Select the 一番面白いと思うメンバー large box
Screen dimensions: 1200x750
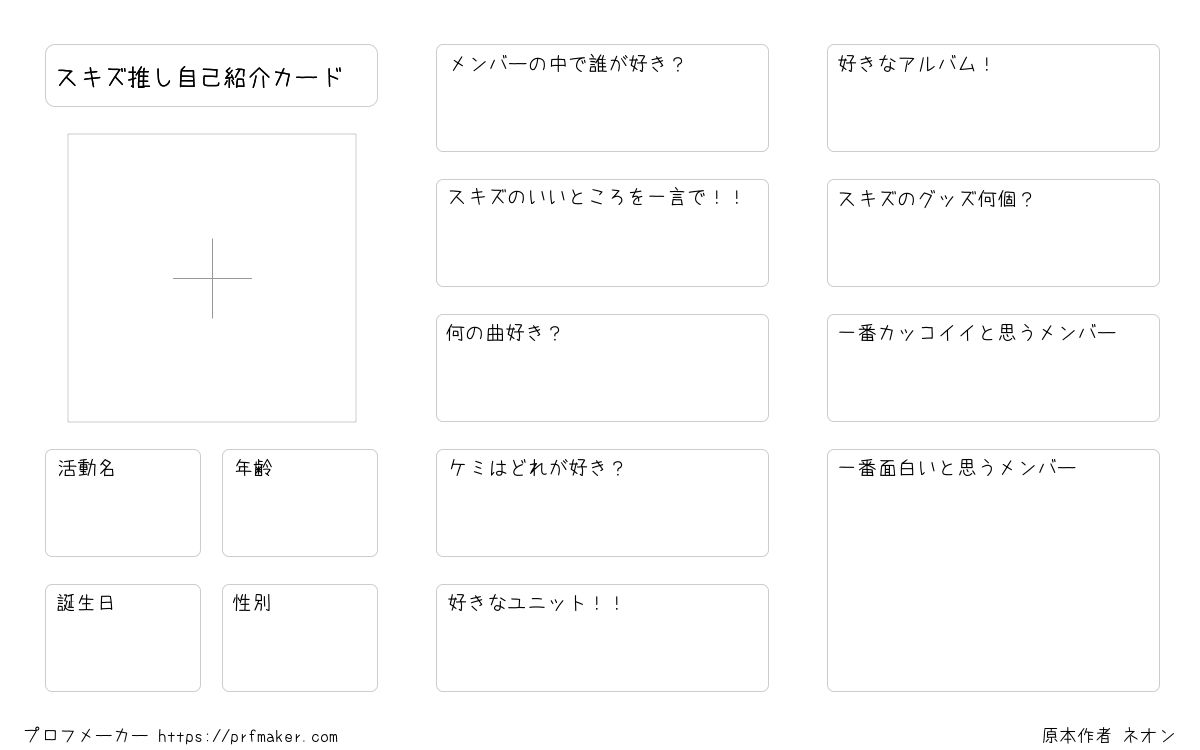pos(993,570)
